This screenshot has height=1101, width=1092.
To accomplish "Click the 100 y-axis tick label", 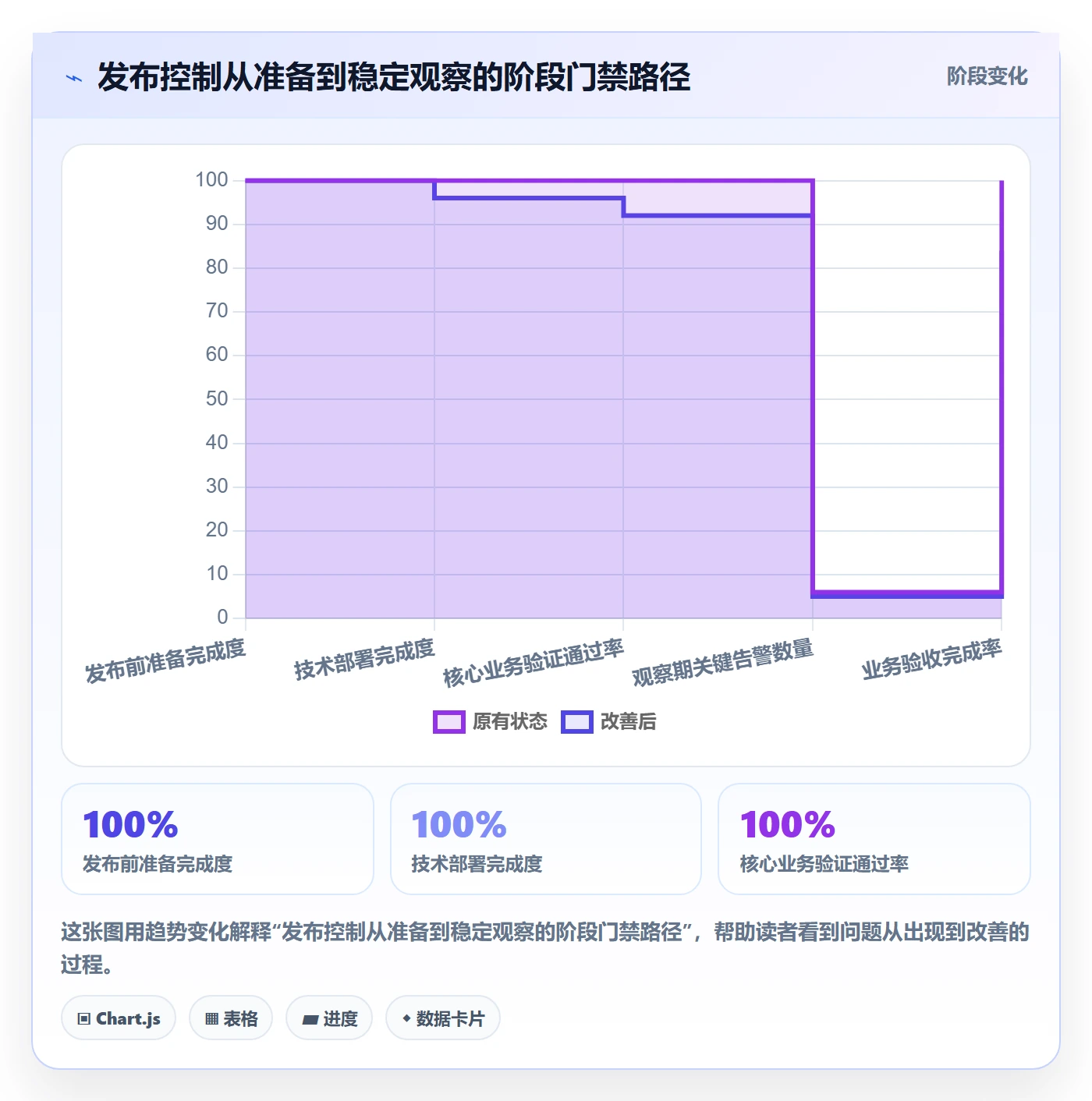I will (x=211, y=180).
